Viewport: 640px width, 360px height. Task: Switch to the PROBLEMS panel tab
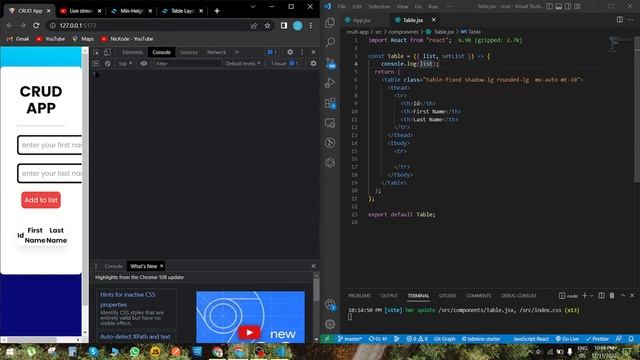(360, 296)
